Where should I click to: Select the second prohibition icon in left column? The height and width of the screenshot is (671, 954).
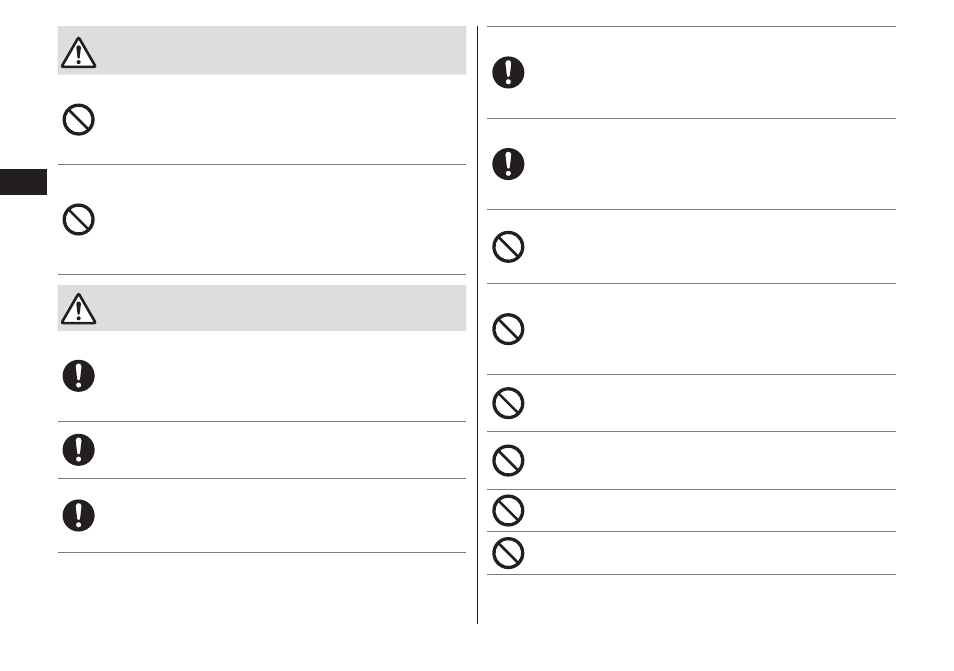(x=78, y=220)
